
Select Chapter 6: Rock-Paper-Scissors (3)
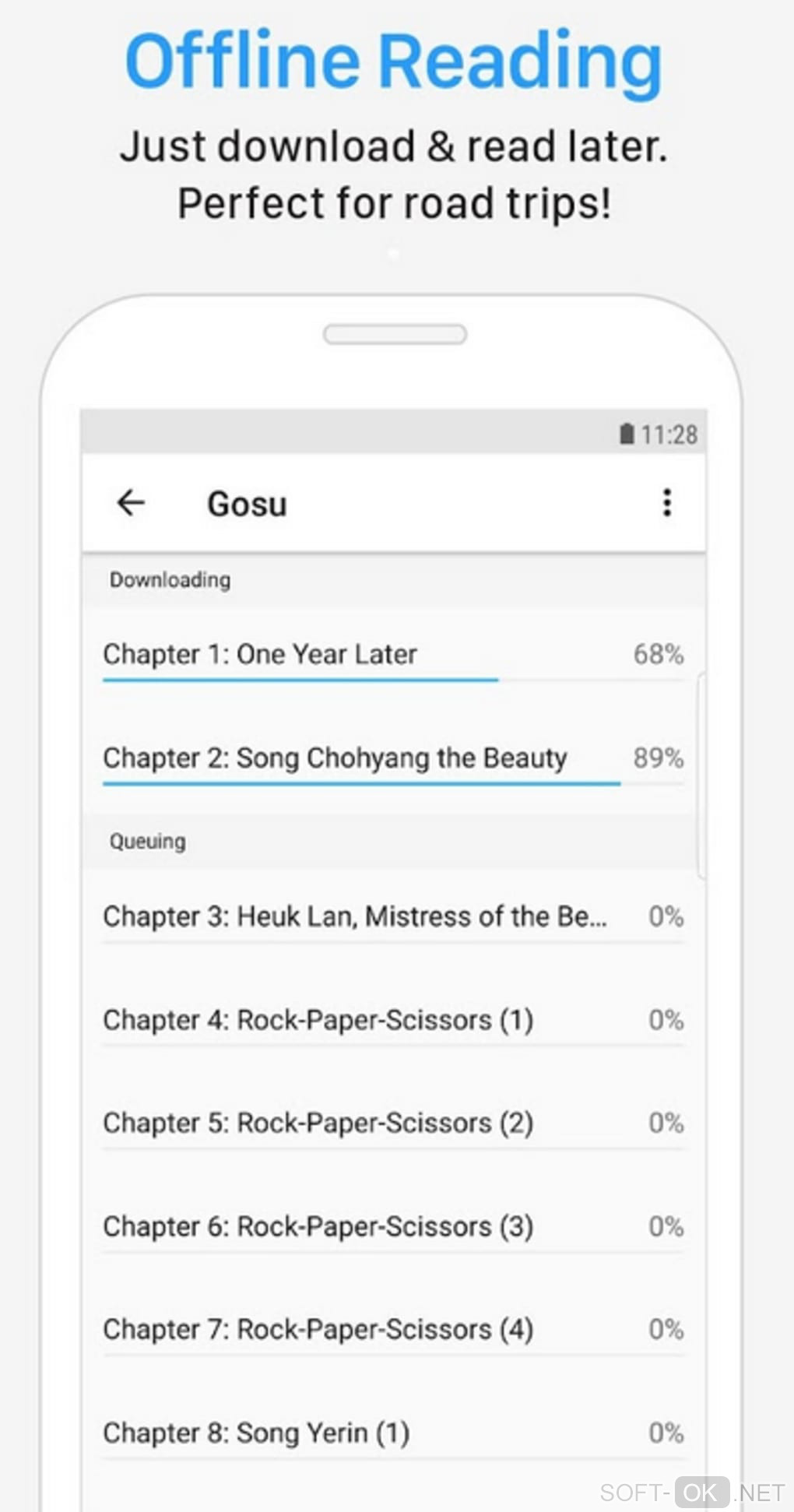click(318, 1226)
